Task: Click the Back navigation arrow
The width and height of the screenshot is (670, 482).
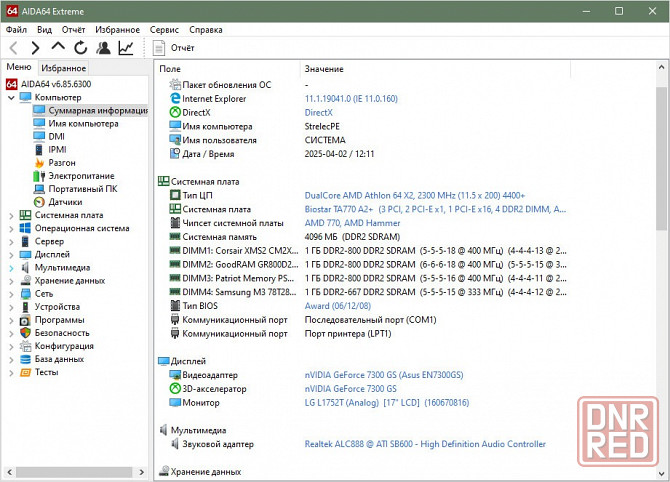Action: point(13,48)
